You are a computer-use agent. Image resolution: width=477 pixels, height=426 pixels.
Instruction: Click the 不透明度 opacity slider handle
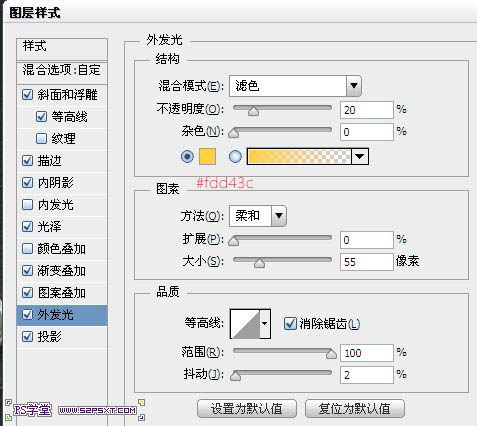(253, 111)
